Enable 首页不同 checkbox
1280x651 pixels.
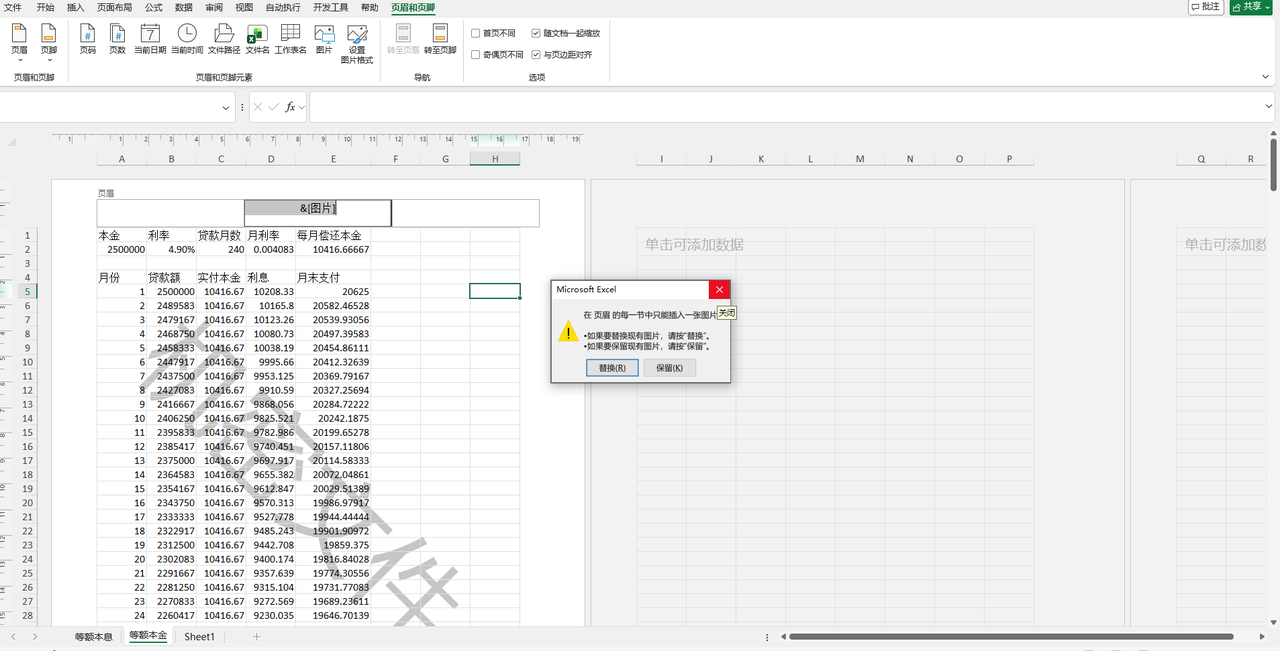tap(476, 33)
